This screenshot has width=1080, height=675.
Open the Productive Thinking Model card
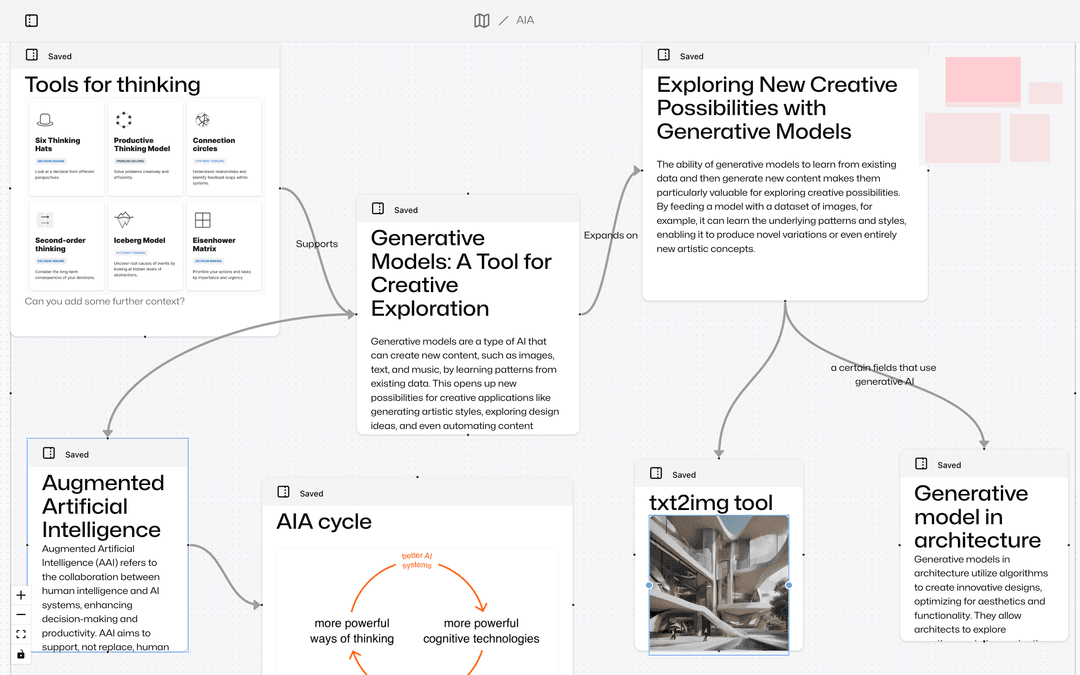click(x=144, y=148)
